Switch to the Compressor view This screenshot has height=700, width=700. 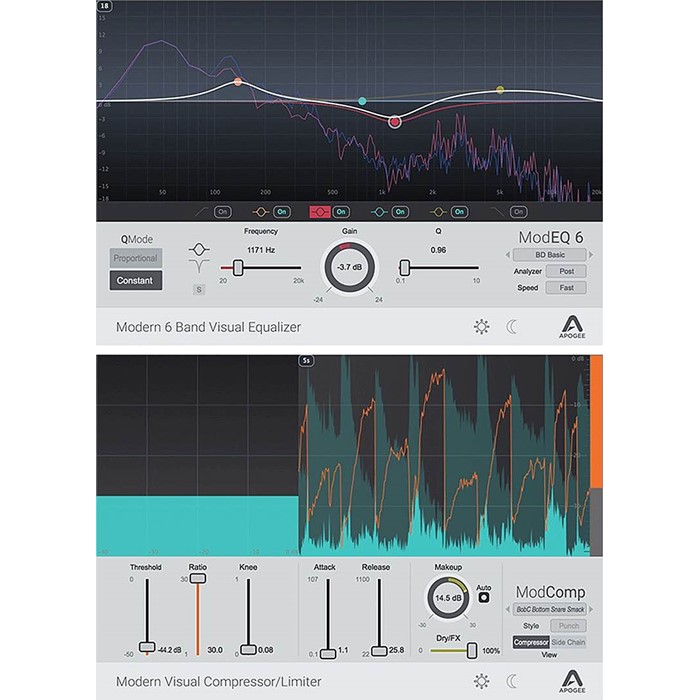coord(531,642)
